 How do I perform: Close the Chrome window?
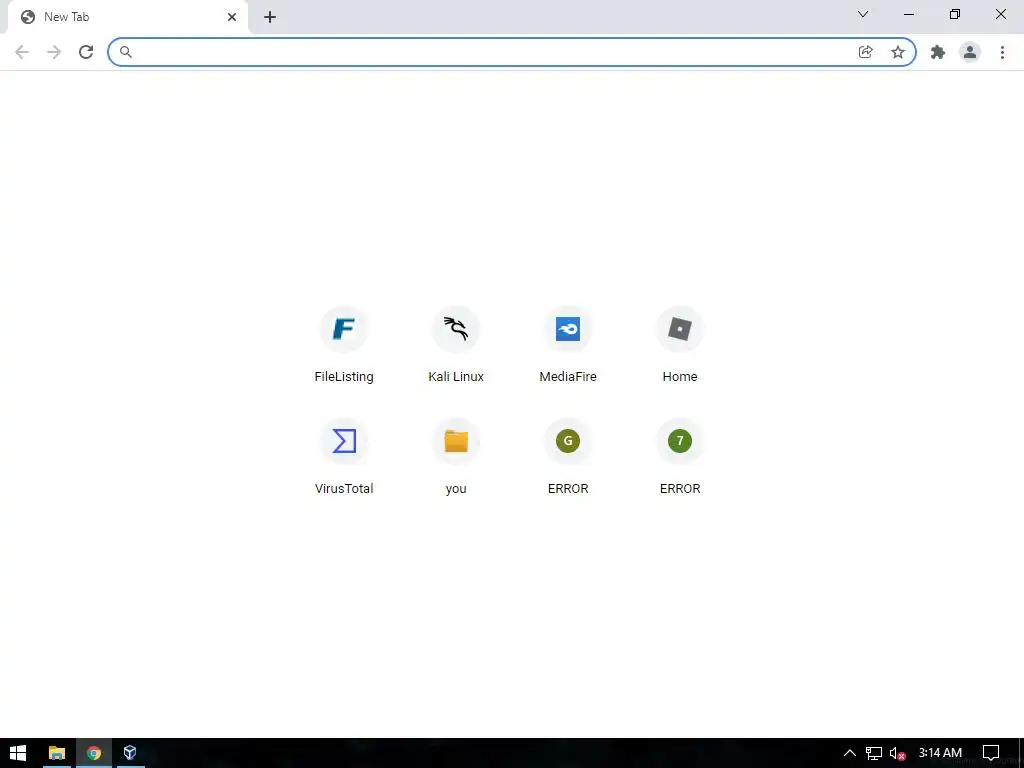(1000, 14)
